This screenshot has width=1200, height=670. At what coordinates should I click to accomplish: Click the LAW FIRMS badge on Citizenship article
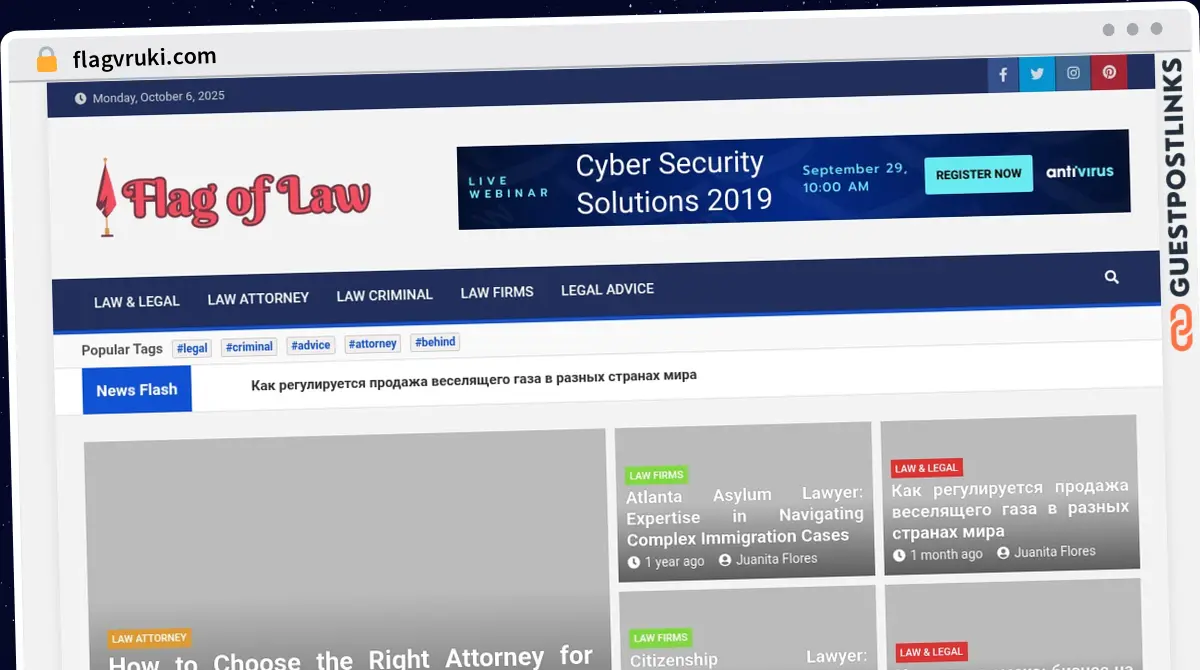(661, 637)
